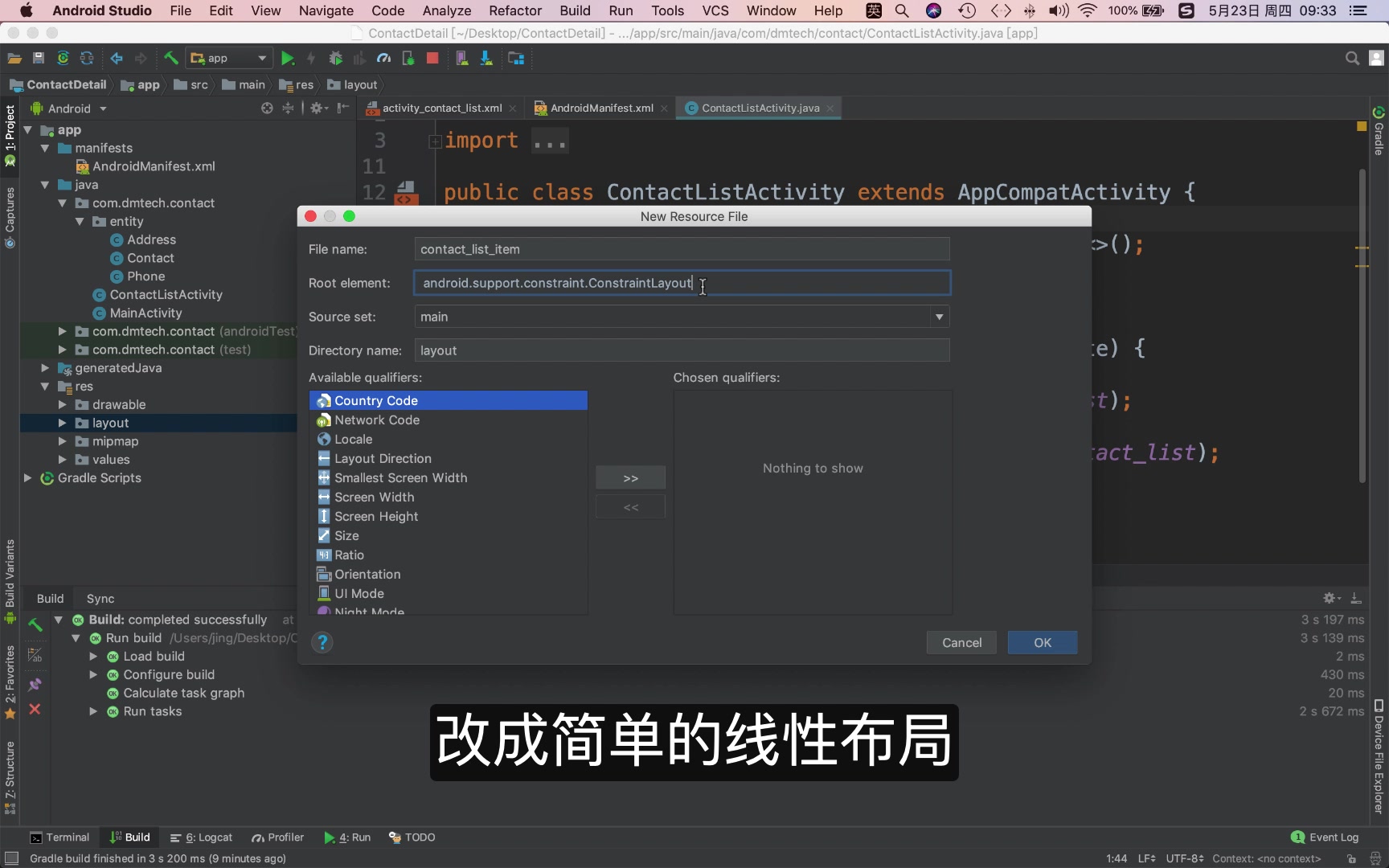This screenshot has width=1389, height=868.
Task: Hide the project panel with the hide icon
Action: click(343, 108)
